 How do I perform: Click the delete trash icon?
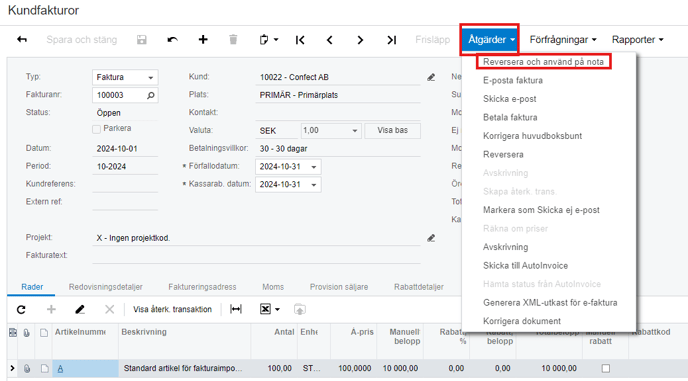(233, 40)
